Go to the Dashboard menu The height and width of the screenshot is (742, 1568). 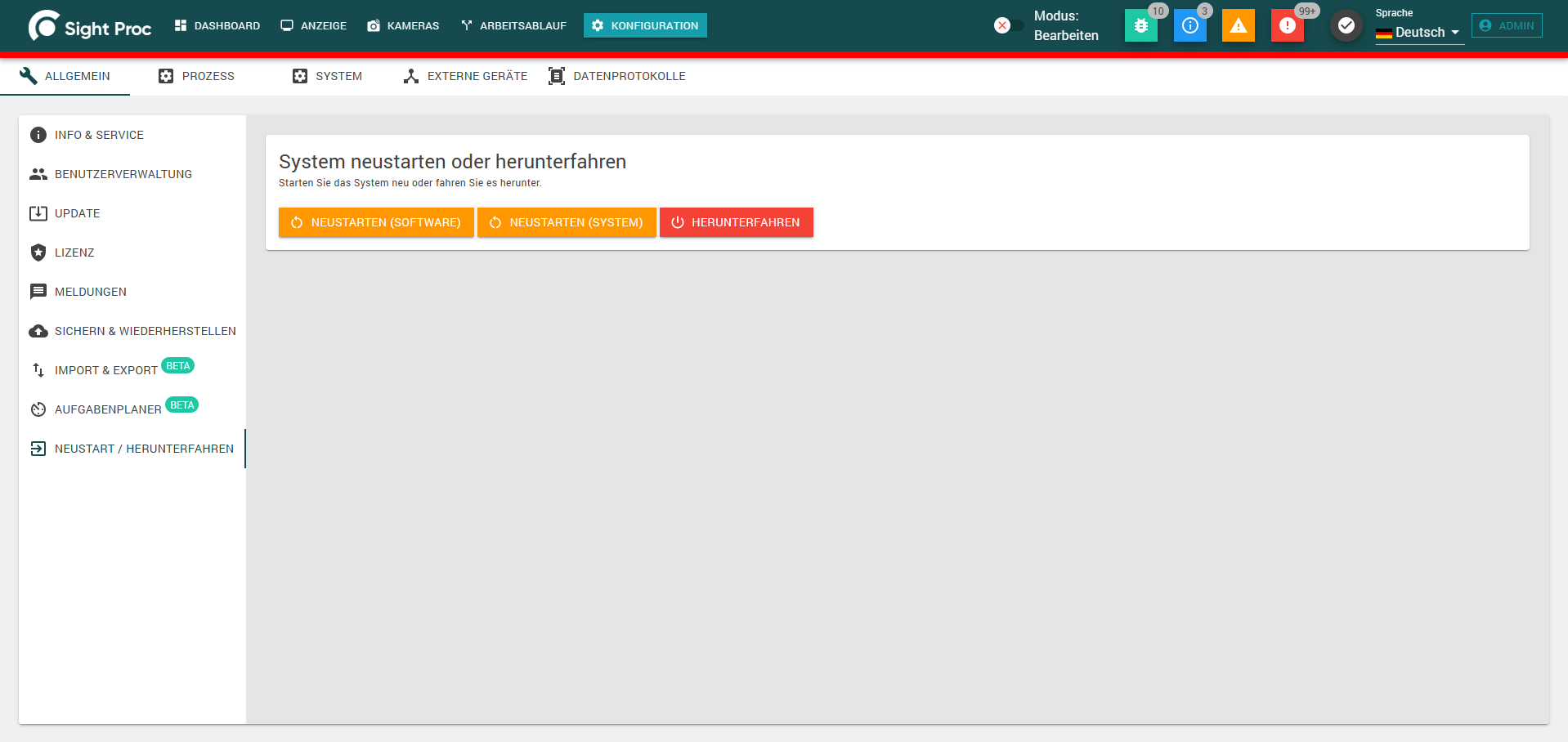(217, 25)
